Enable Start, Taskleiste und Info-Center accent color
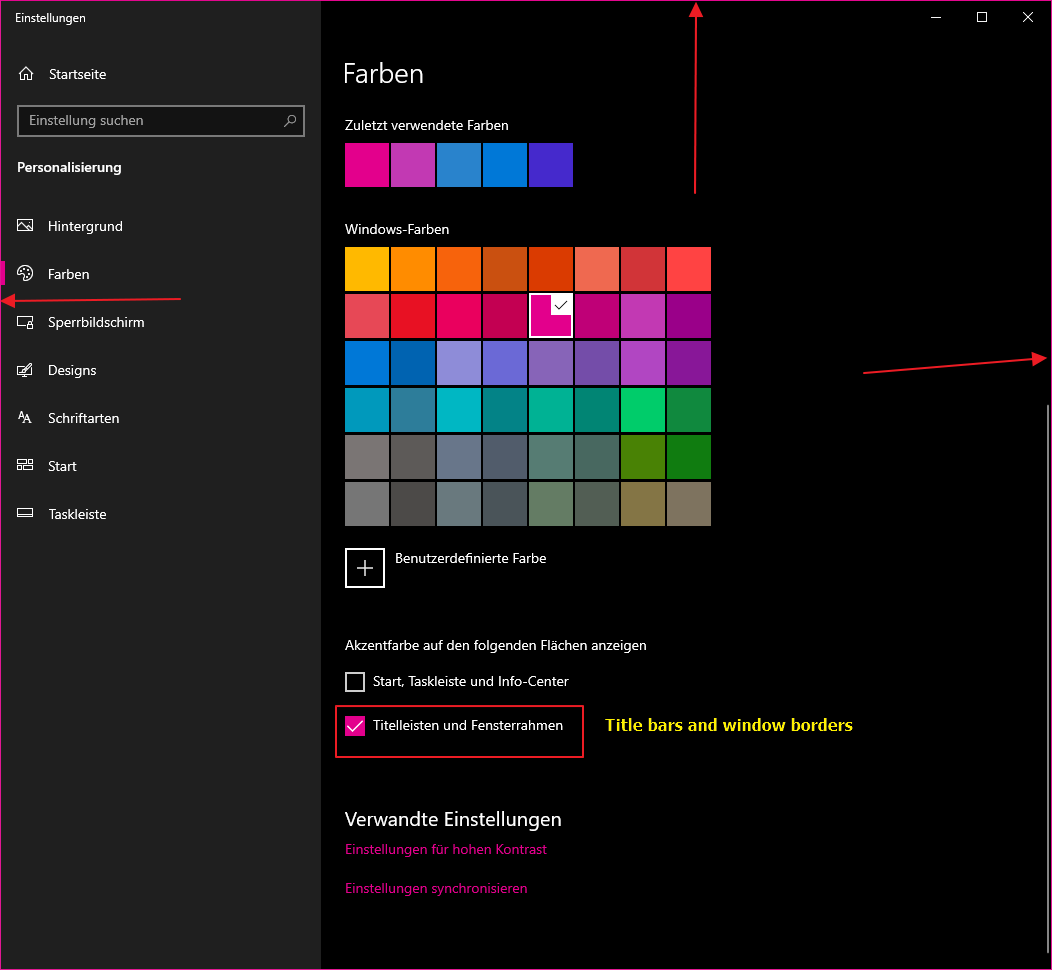Screen dimensions: 1052x970 (x=355, y=681)
